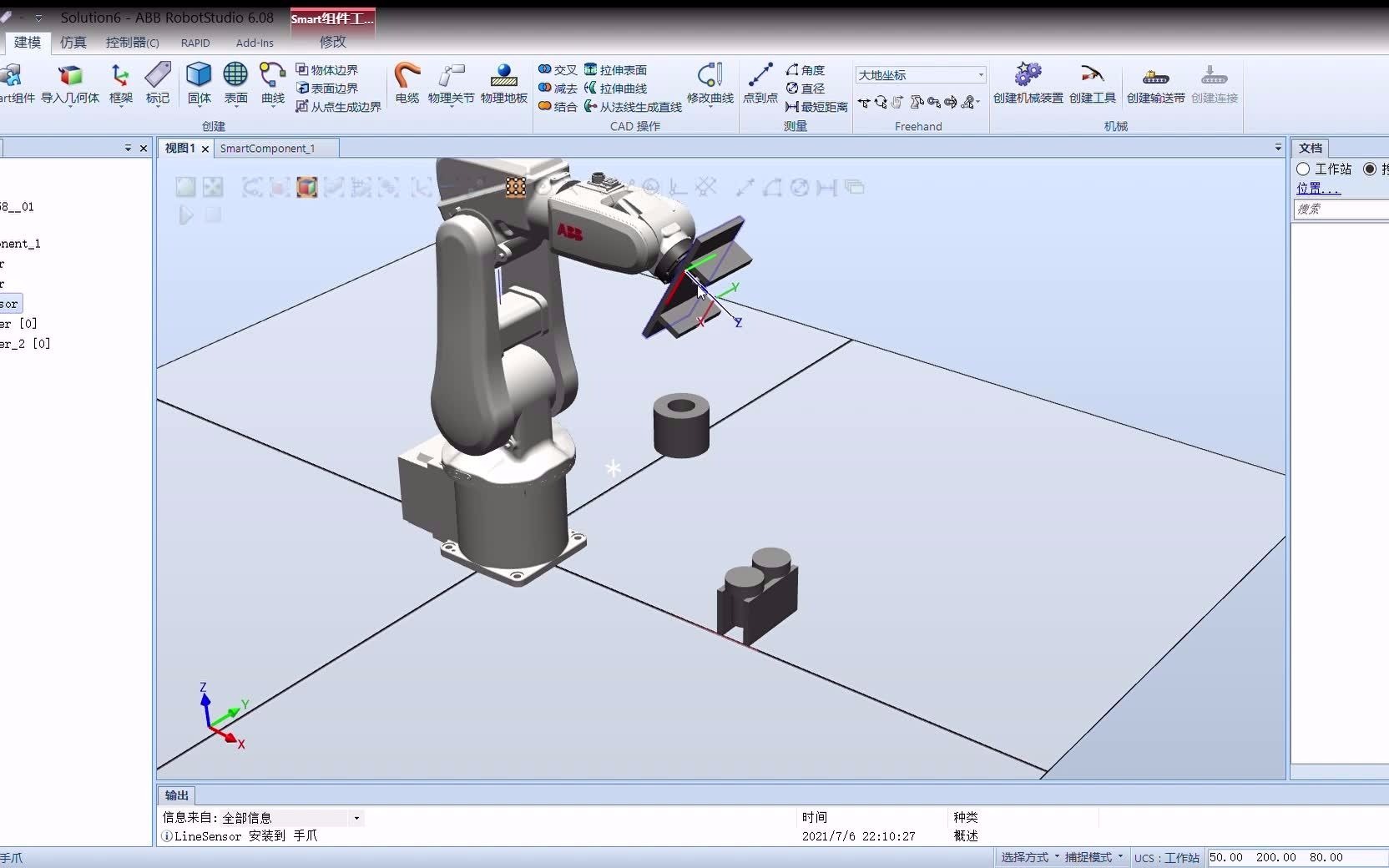Select the 工作站 radio button
The width and height of the screenshot is (1389, 868).
(x=1303, y=169)
